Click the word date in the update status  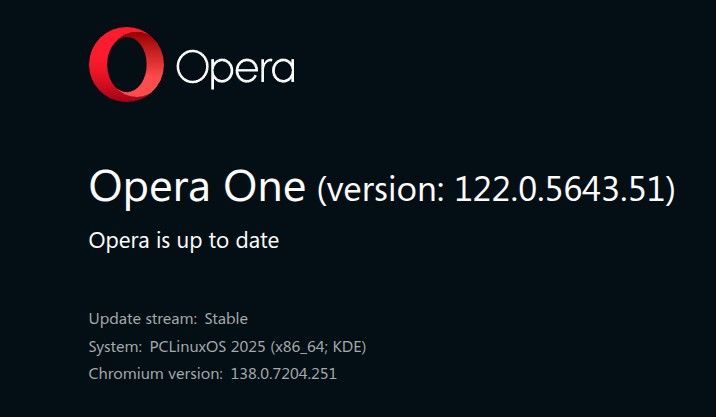coord(257,240)
